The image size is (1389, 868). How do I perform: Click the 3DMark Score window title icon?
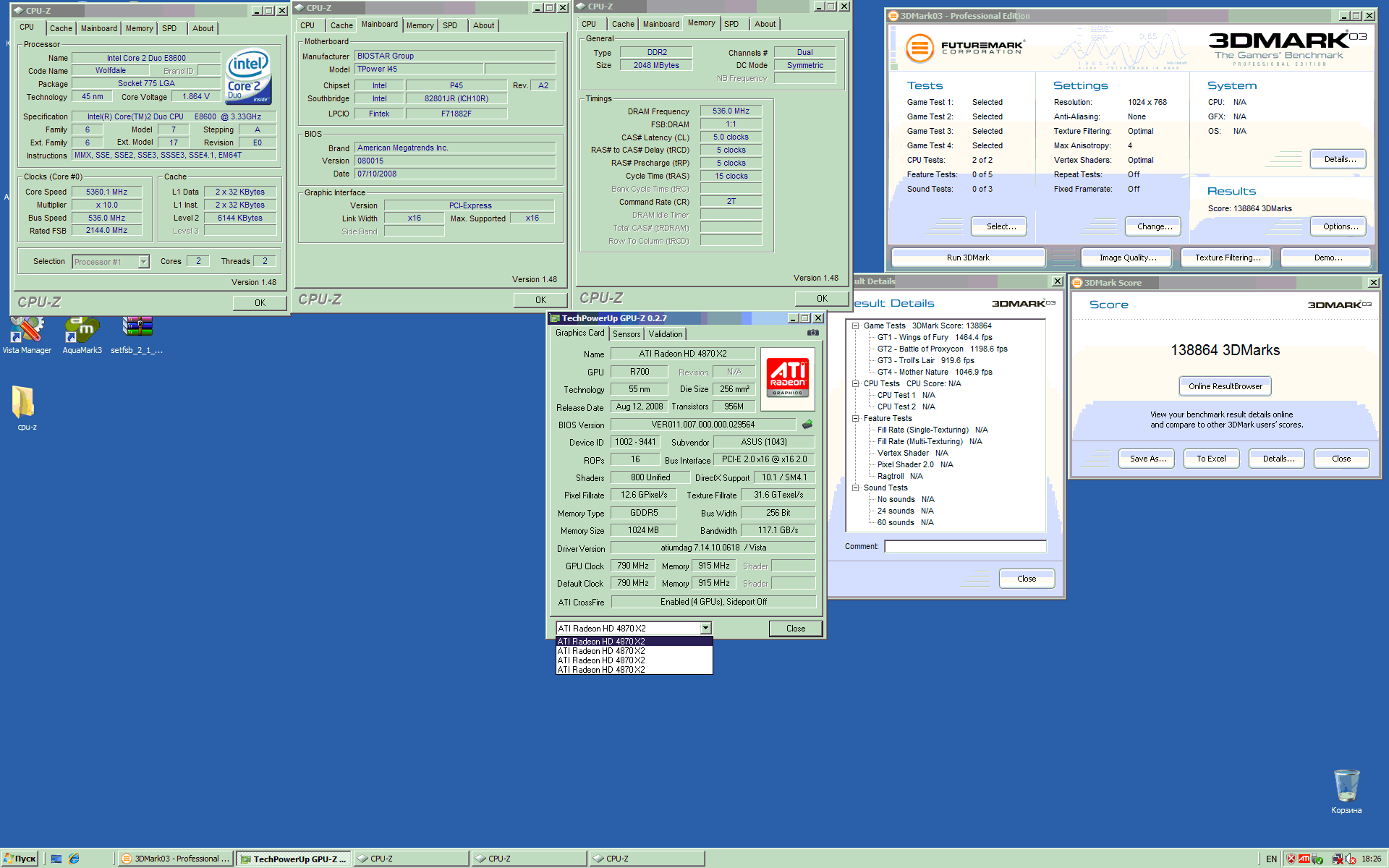(x=1077, y=283)
